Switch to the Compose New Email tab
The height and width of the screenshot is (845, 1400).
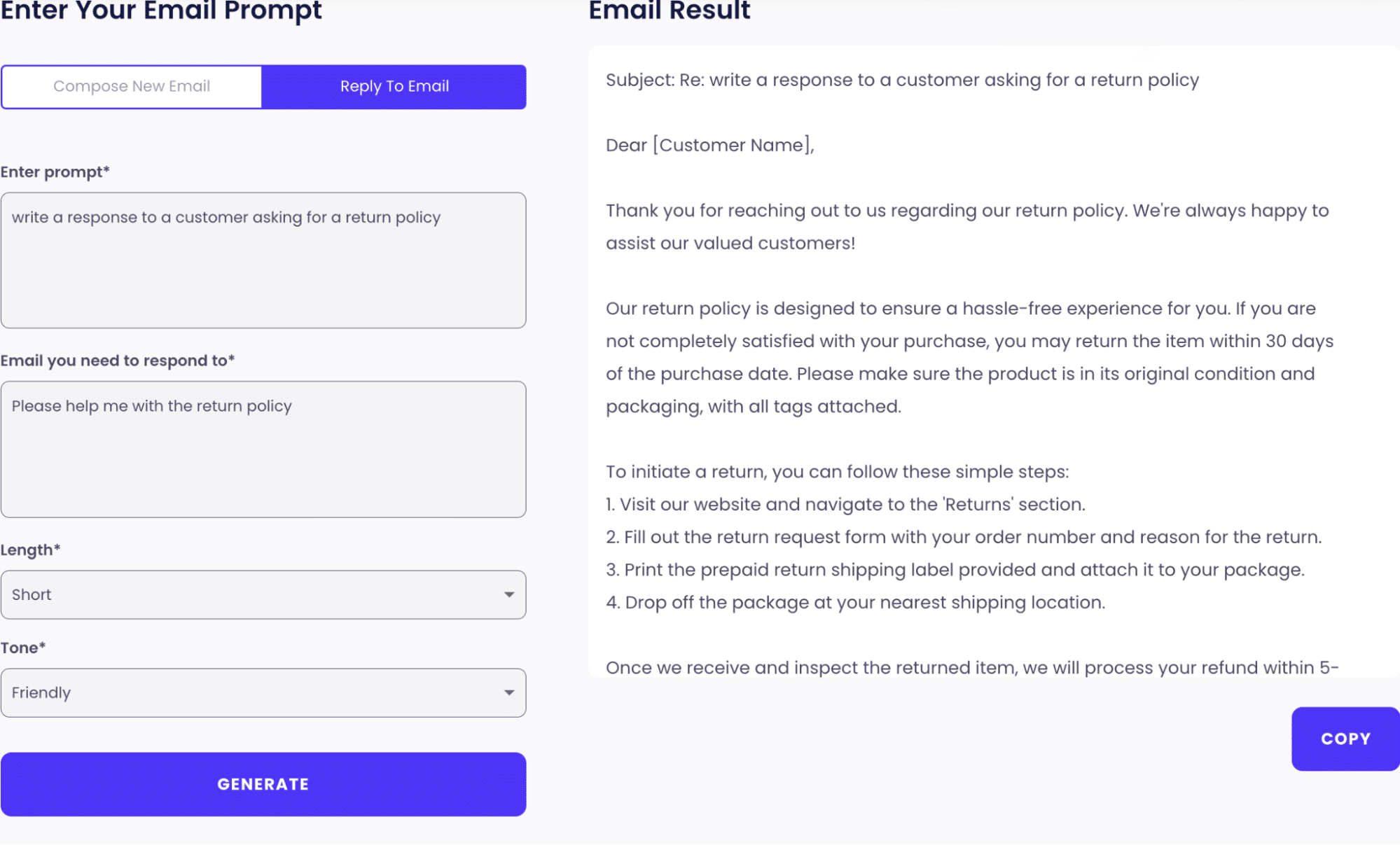tap(131, 86)
